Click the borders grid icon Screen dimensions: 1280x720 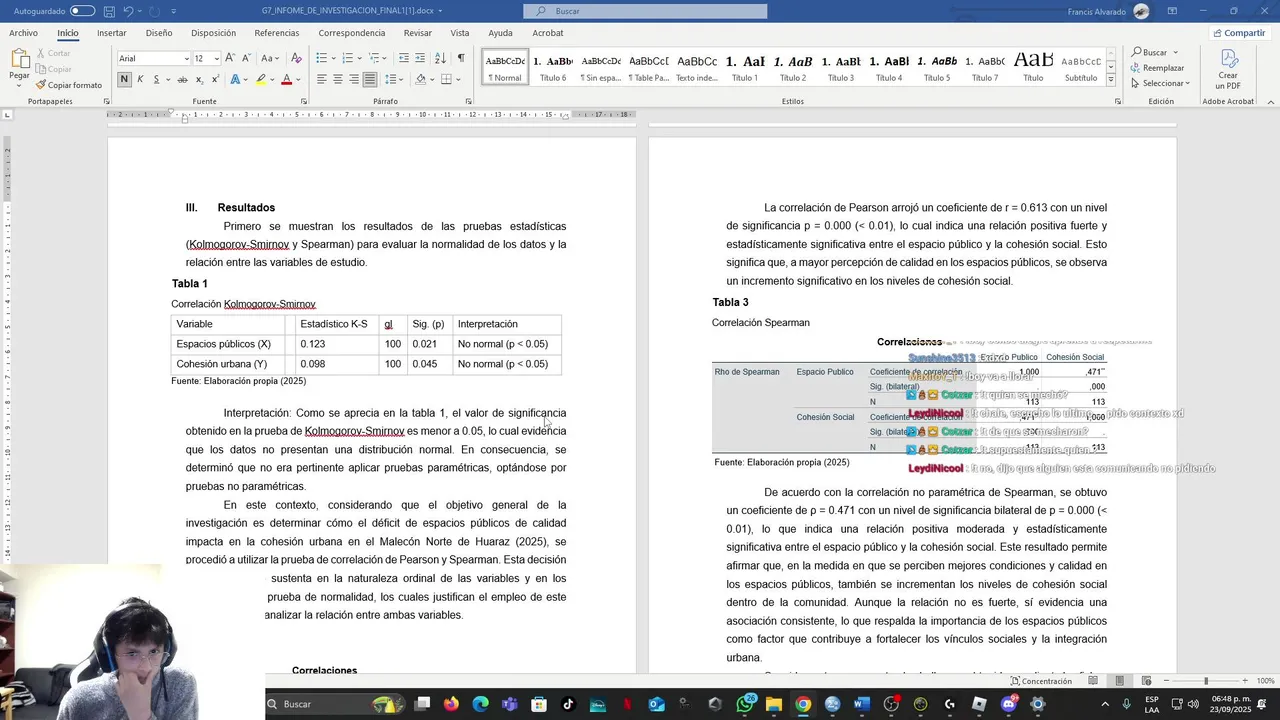(446, 79)
